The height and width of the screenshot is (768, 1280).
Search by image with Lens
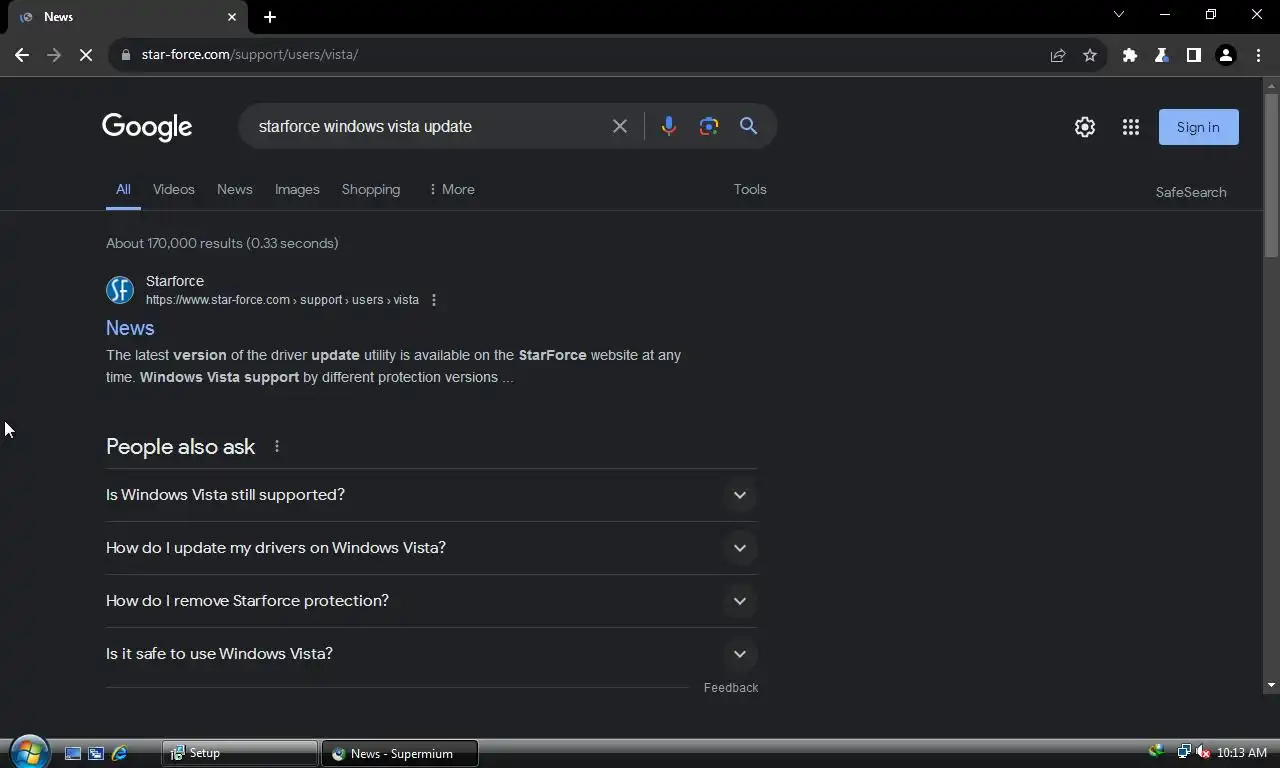pos(709,126)
